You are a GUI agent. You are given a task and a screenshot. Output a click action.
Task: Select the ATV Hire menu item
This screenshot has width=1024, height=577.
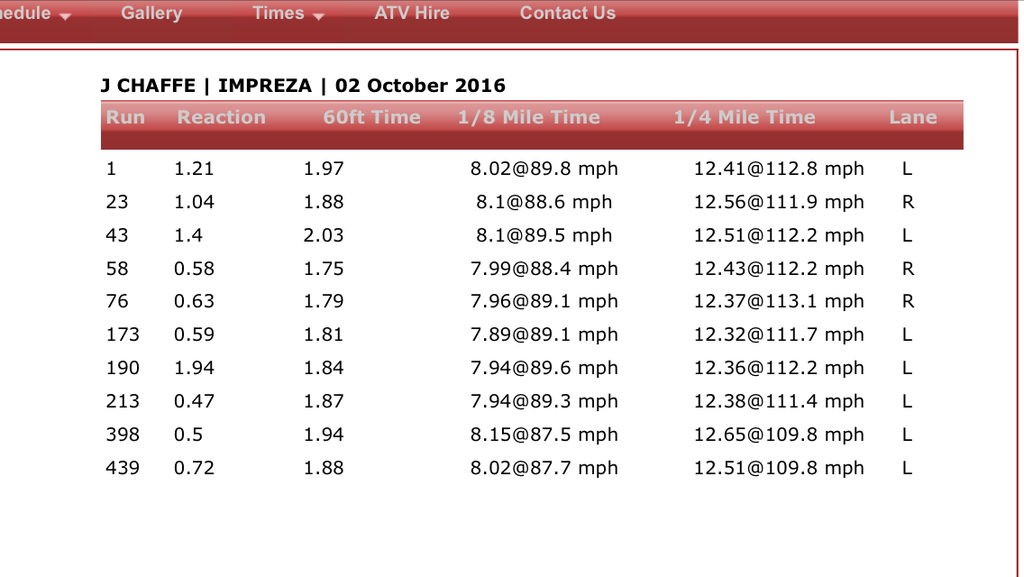click(x=412, y=13)
